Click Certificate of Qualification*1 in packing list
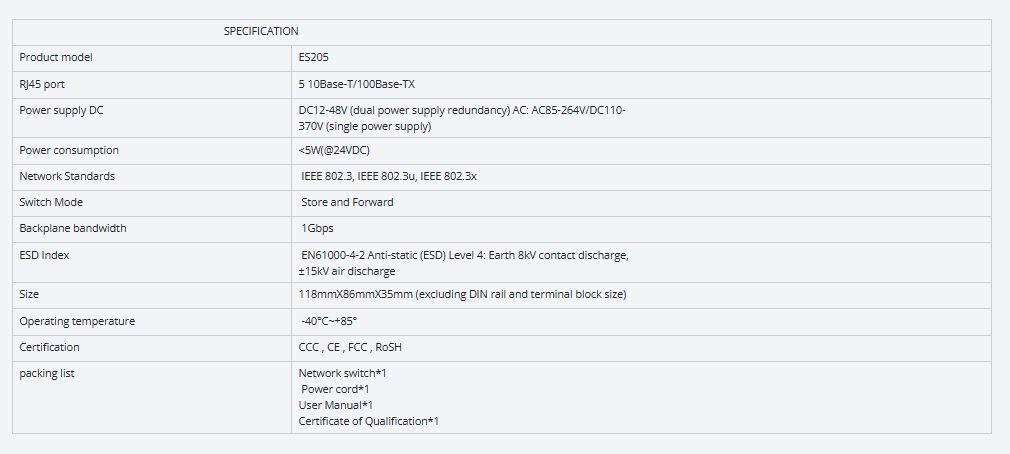 click(368, 421)
